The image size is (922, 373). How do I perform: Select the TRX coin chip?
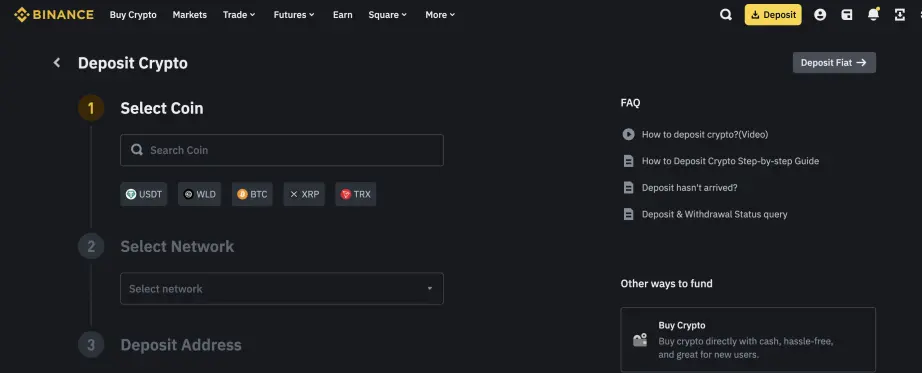coord(356,194)
